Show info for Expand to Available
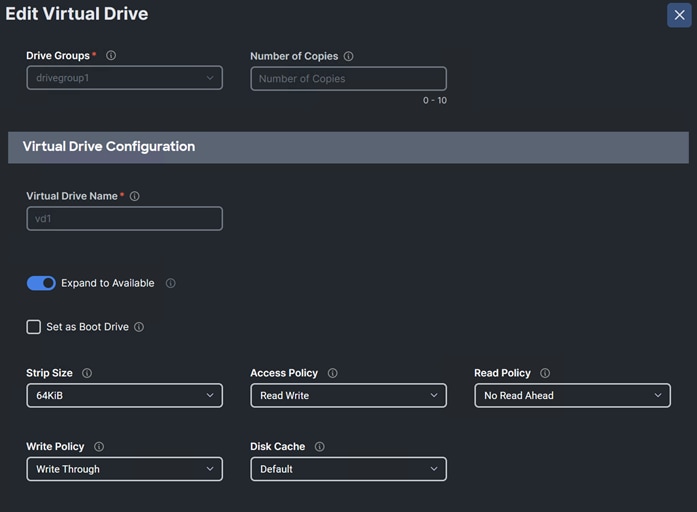This screenshot has width=697, height=512. [171, 283]
